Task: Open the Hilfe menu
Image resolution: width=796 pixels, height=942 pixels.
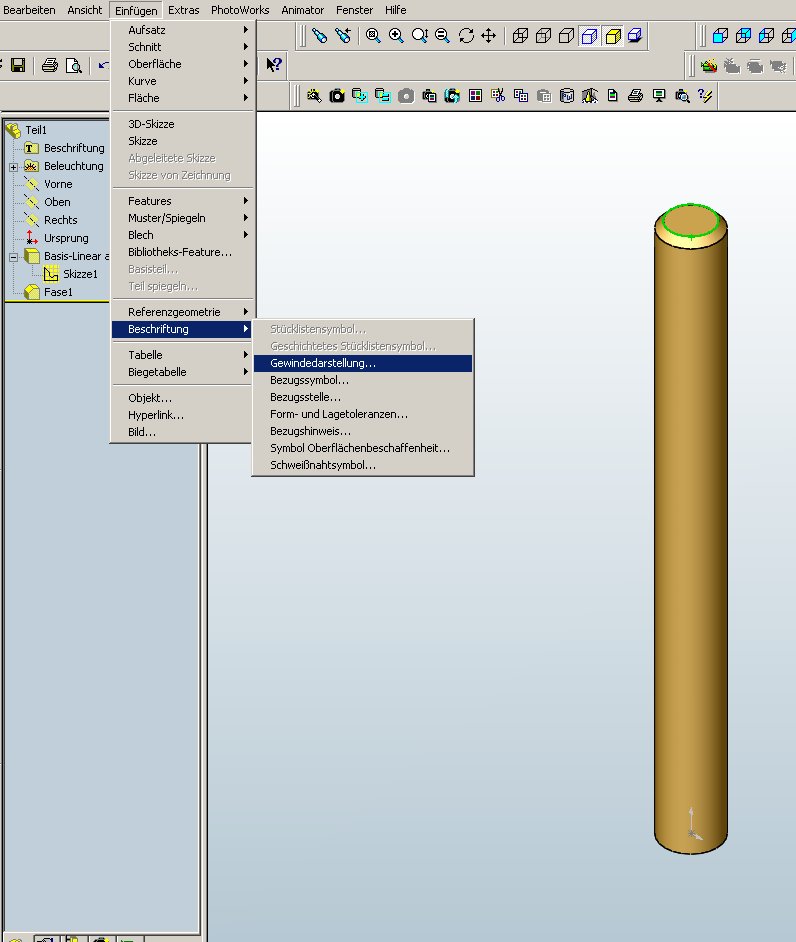Action: pos(395,10)
